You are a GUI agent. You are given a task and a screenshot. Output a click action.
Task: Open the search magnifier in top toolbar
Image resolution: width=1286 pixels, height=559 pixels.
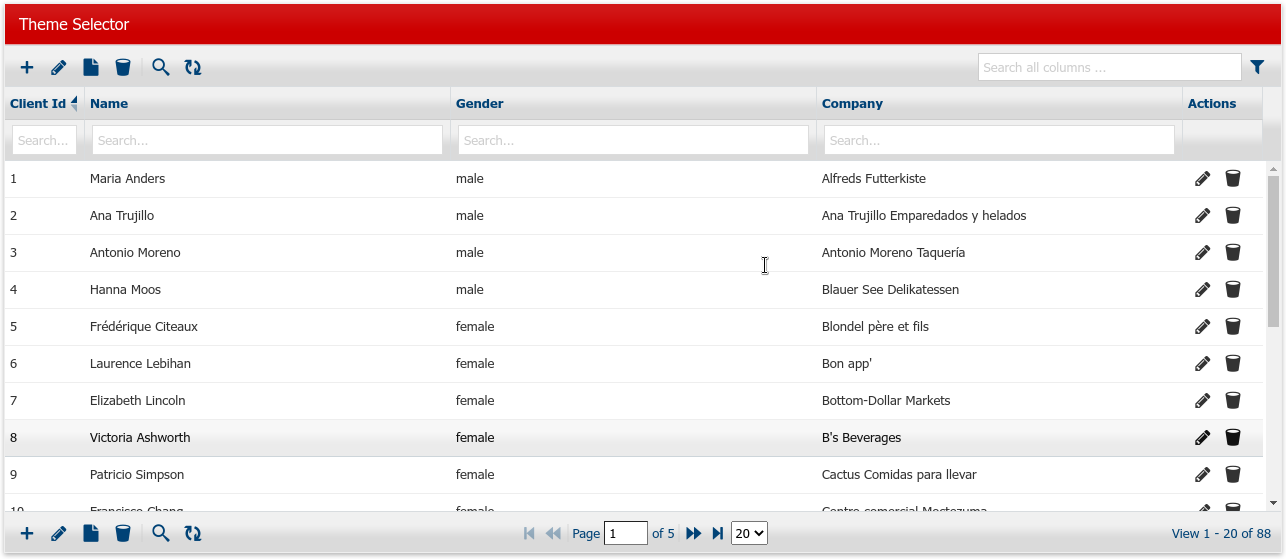coord(161,68)
